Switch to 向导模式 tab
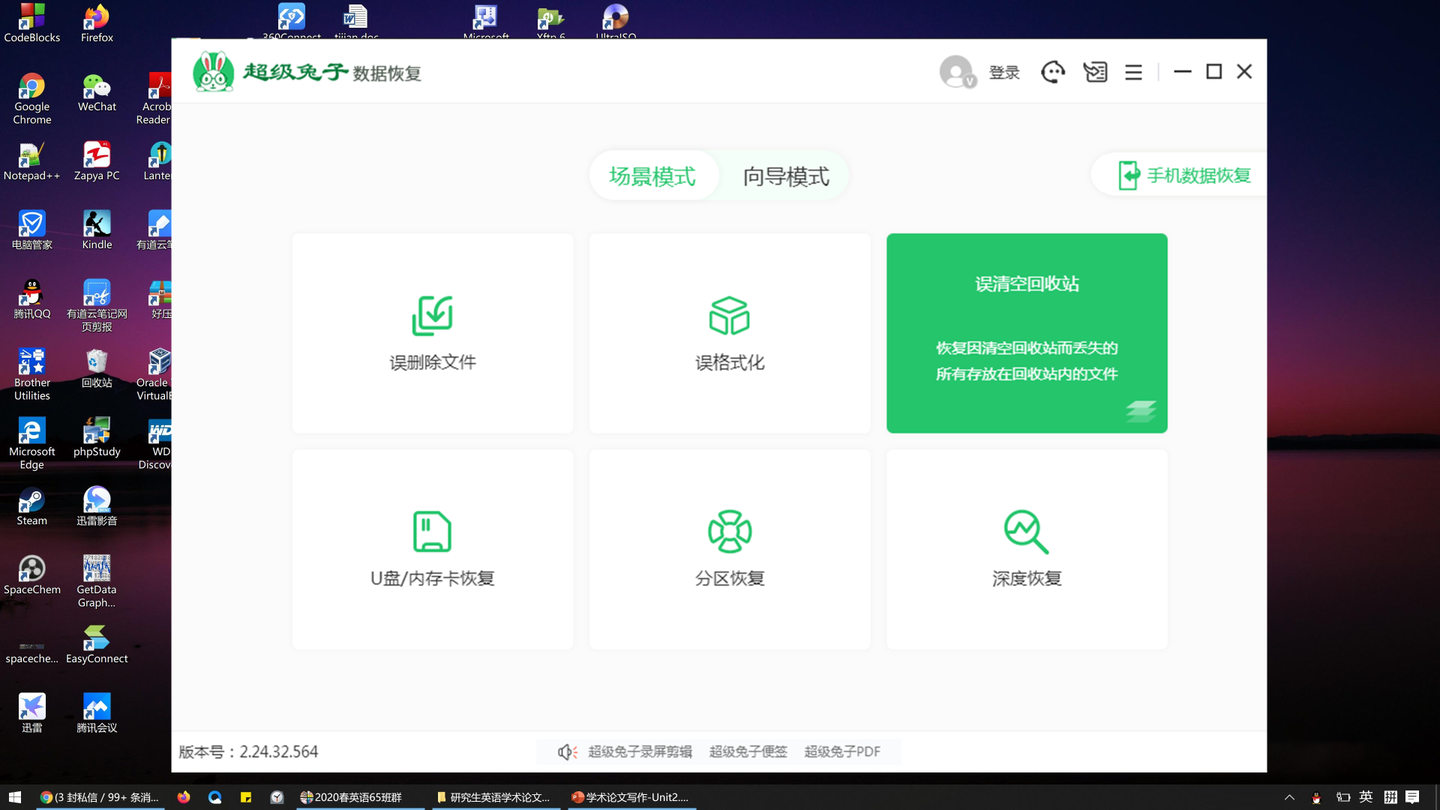The height and width of the screenshot is (810, 1440). (786, 176)
